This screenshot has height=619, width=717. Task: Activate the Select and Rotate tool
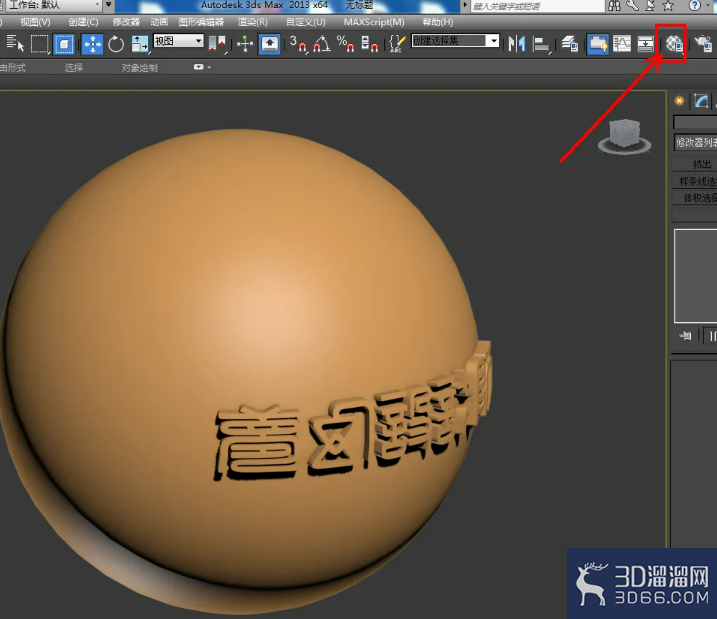pos(116,44)
